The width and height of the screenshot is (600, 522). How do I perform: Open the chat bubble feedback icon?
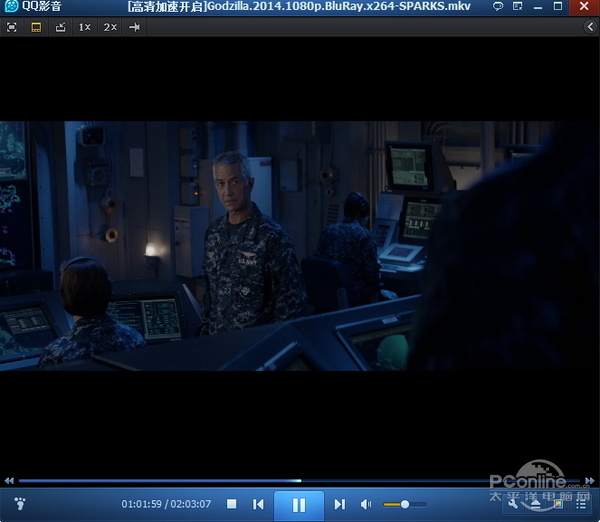coord(497,6)
